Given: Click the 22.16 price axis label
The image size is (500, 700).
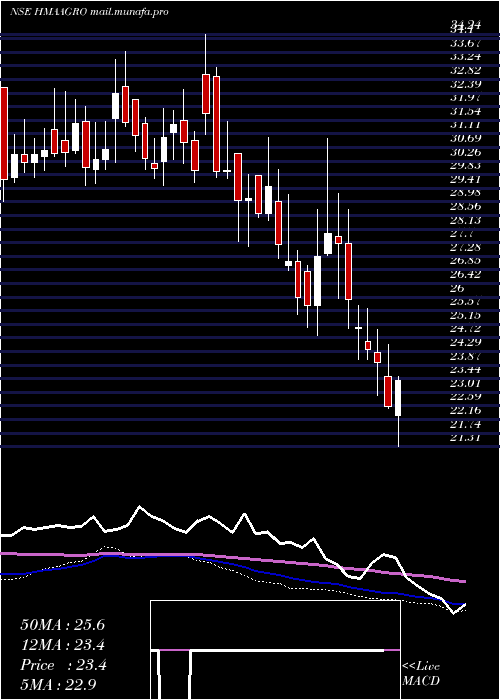Looking at the screenshot, I should coord(465,410).
